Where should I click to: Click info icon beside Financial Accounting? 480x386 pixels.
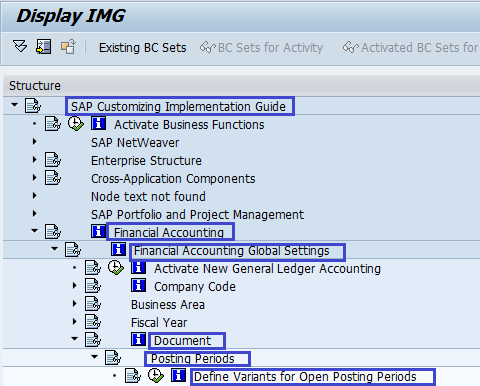(x=99, y=231)
